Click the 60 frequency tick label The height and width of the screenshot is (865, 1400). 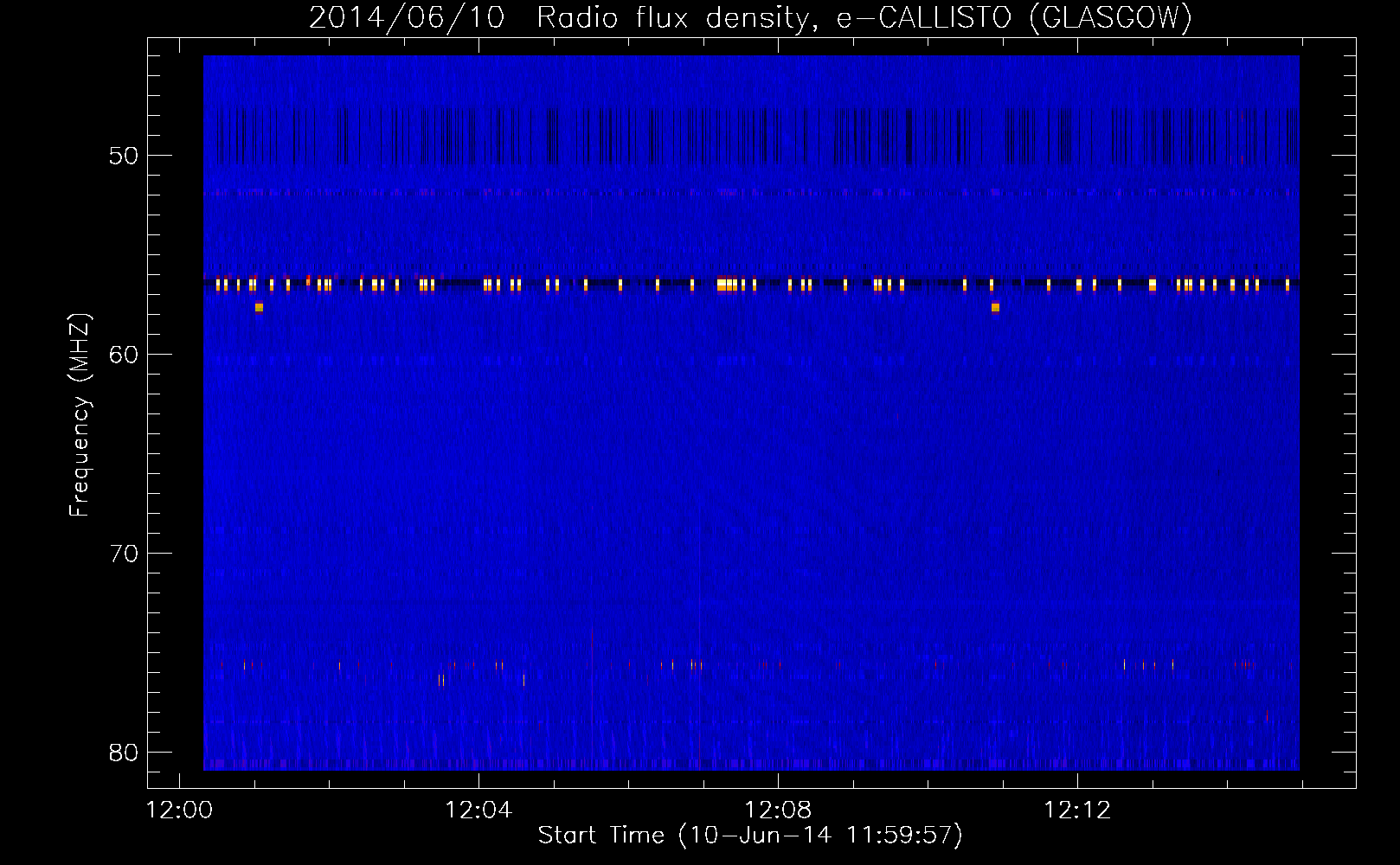click(124, 355)
